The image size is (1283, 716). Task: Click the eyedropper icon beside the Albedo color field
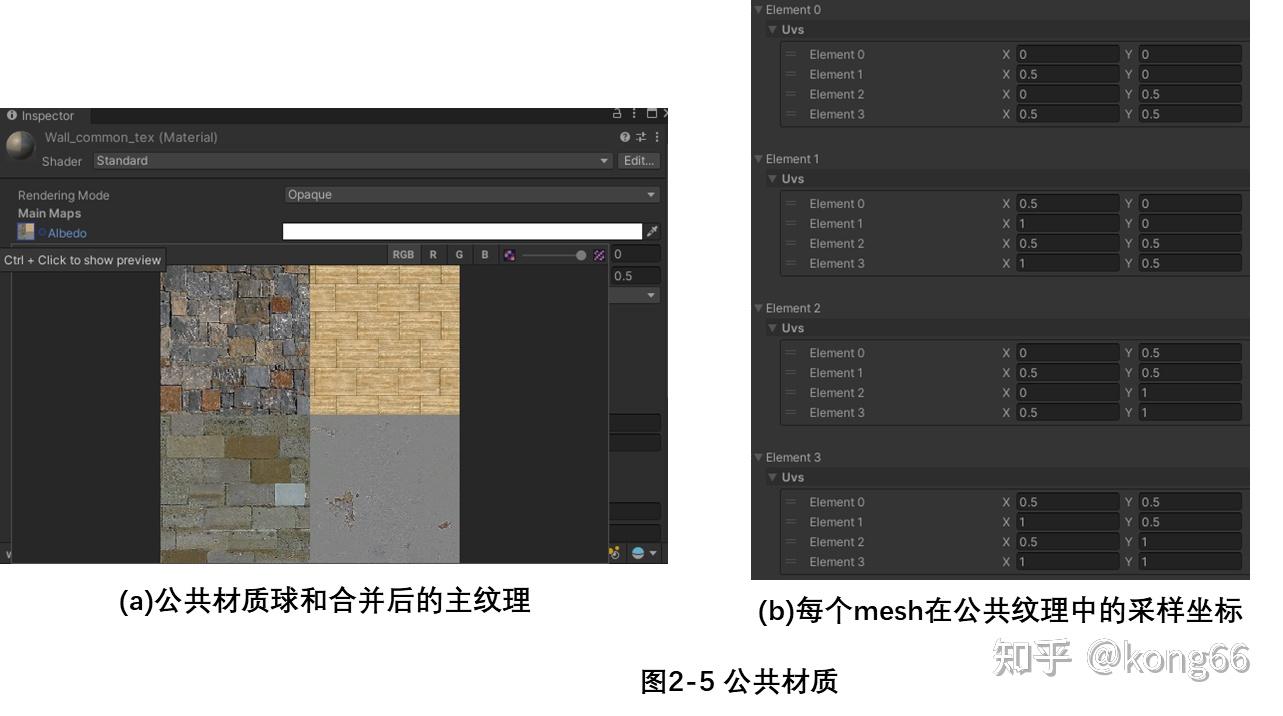650,231
